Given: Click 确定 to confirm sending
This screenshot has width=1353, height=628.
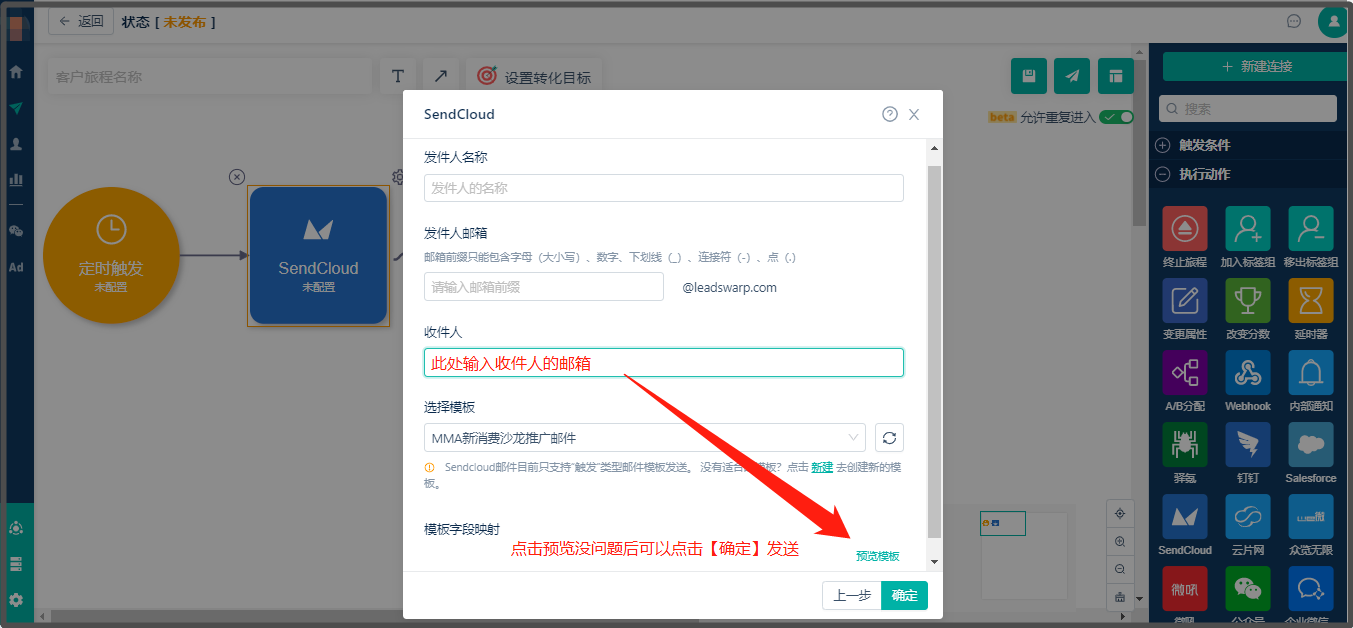Looking at the screenshot, I should pos(904,595).
